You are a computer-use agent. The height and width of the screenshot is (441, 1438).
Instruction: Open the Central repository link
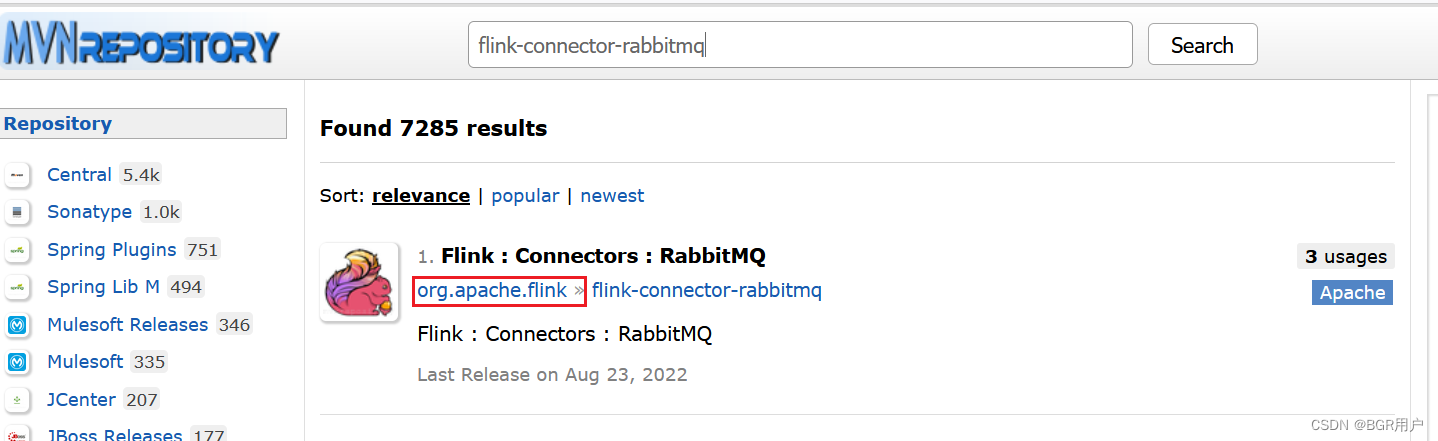coord(79,175)
